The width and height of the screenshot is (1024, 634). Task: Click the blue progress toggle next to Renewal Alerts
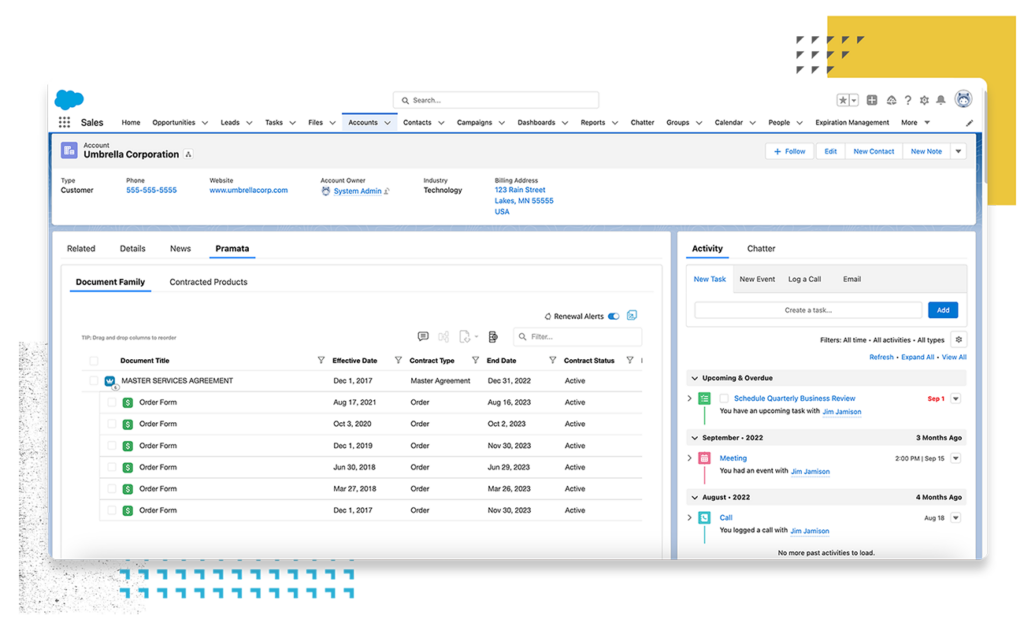click(632, 316)
